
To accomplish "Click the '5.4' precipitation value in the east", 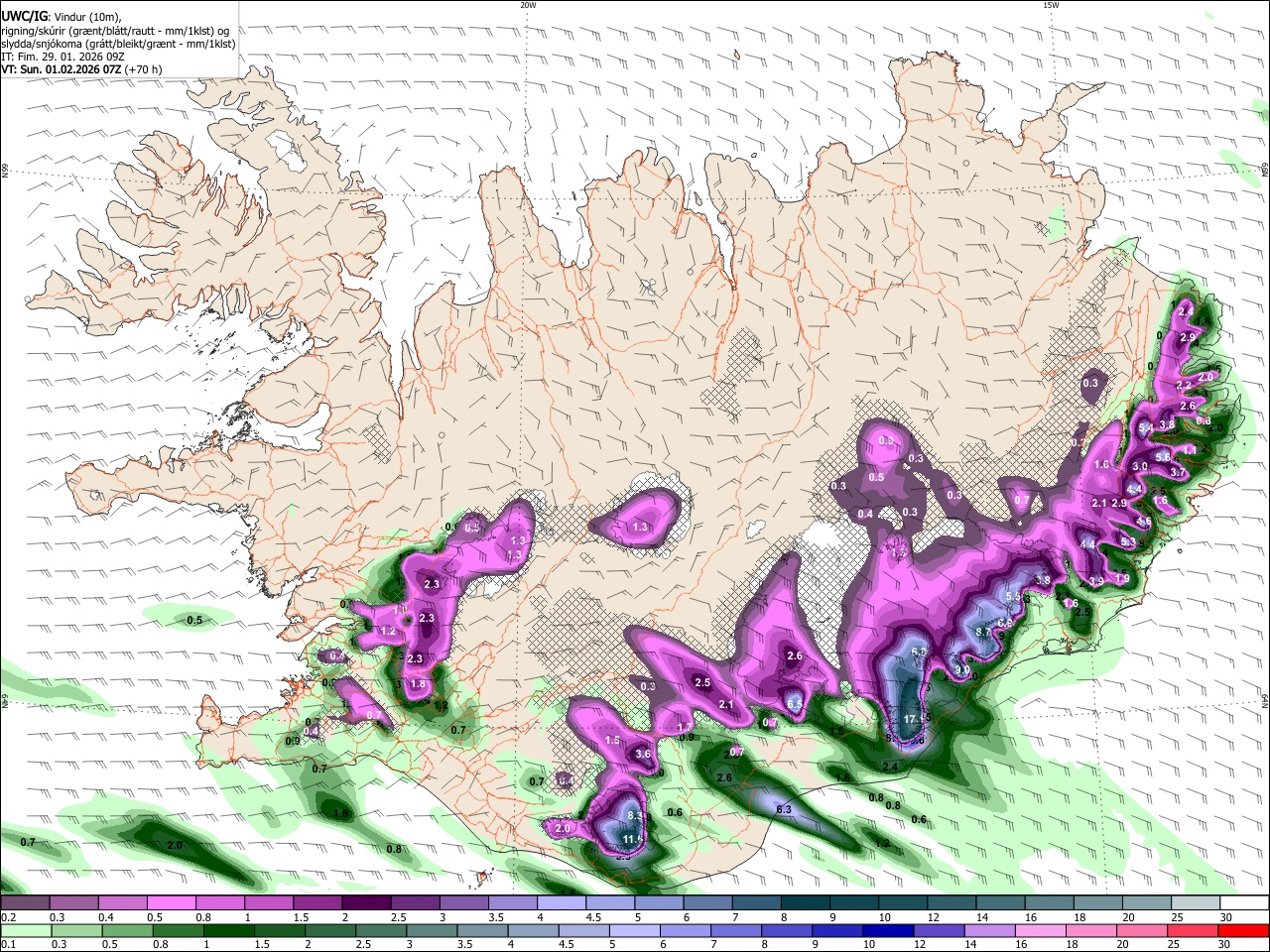I will (x=1146, y=427).
